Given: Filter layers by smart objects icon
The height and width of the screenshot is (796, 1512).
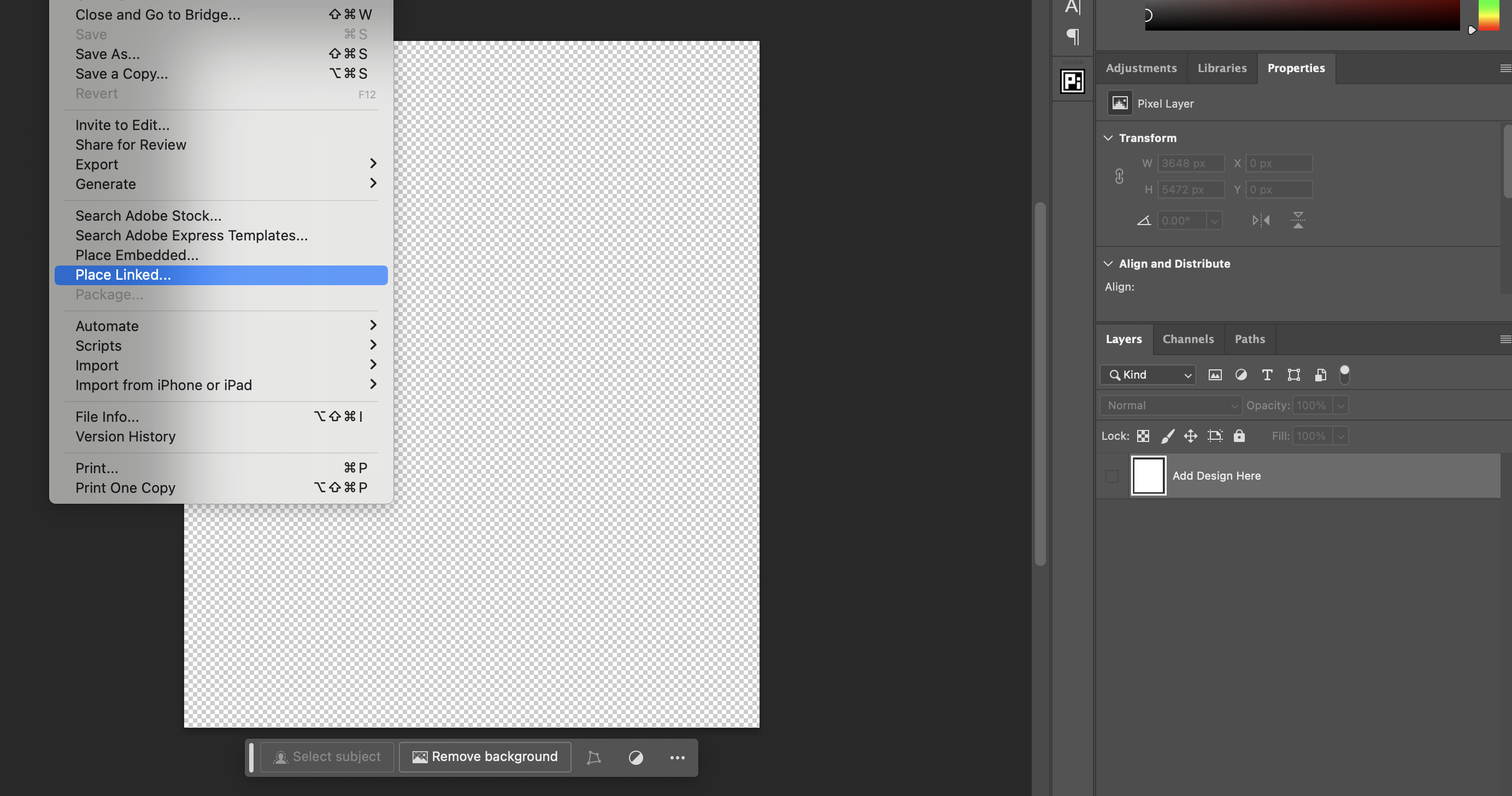Looking at the screenshot, I should click(1321, 375).
